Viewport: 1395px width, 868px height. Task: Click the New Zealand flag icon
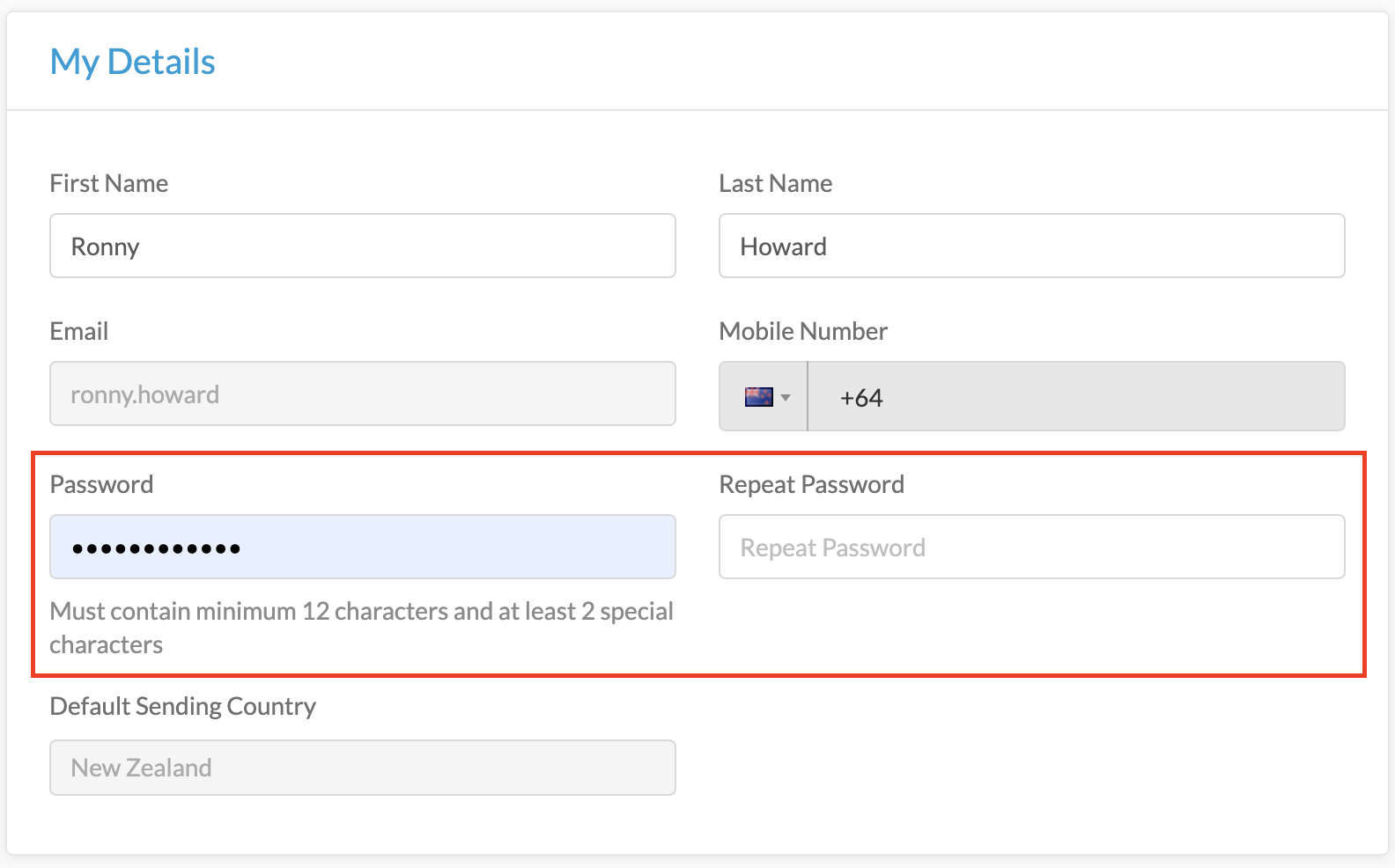(x=758, y=397)
